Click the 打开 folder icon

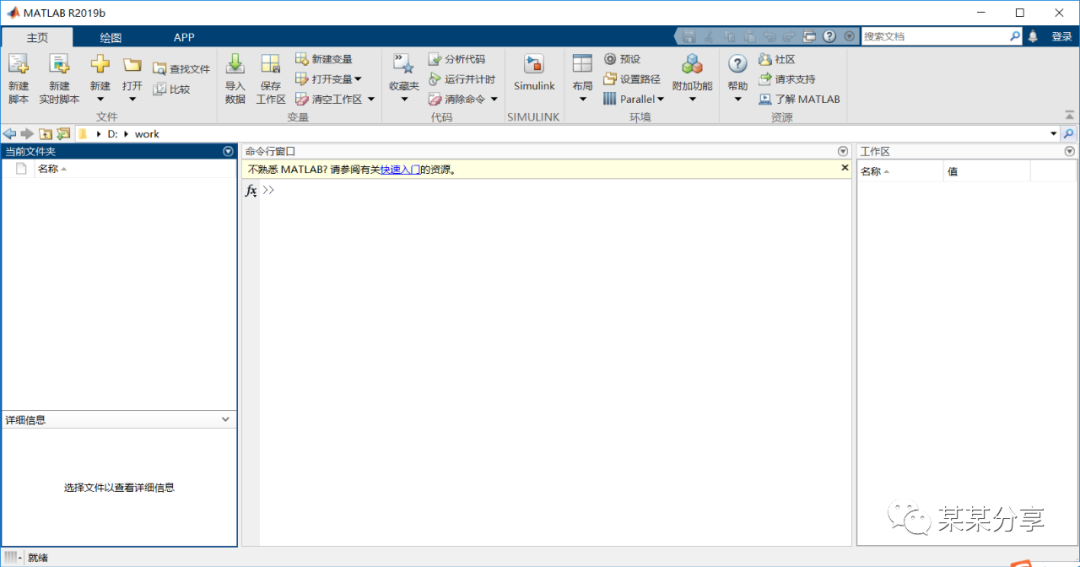(x=132, y=65)
